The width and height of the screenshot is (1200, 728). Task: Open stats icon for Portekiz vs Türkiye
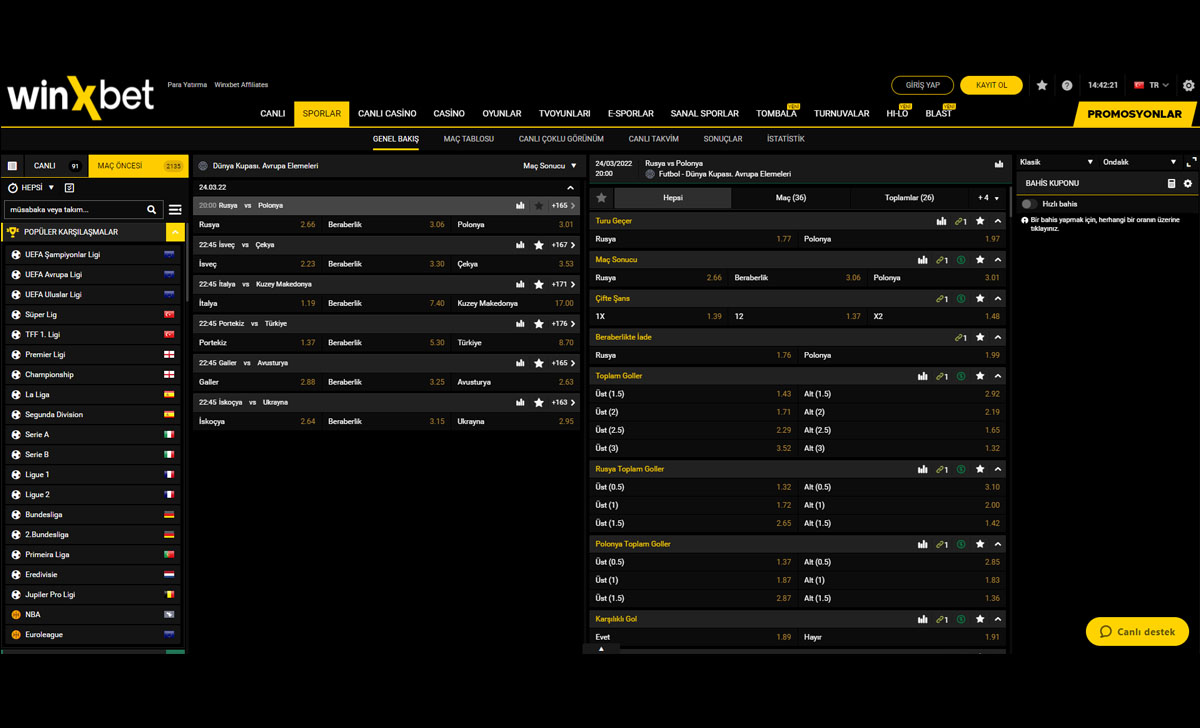coord(520,324)
